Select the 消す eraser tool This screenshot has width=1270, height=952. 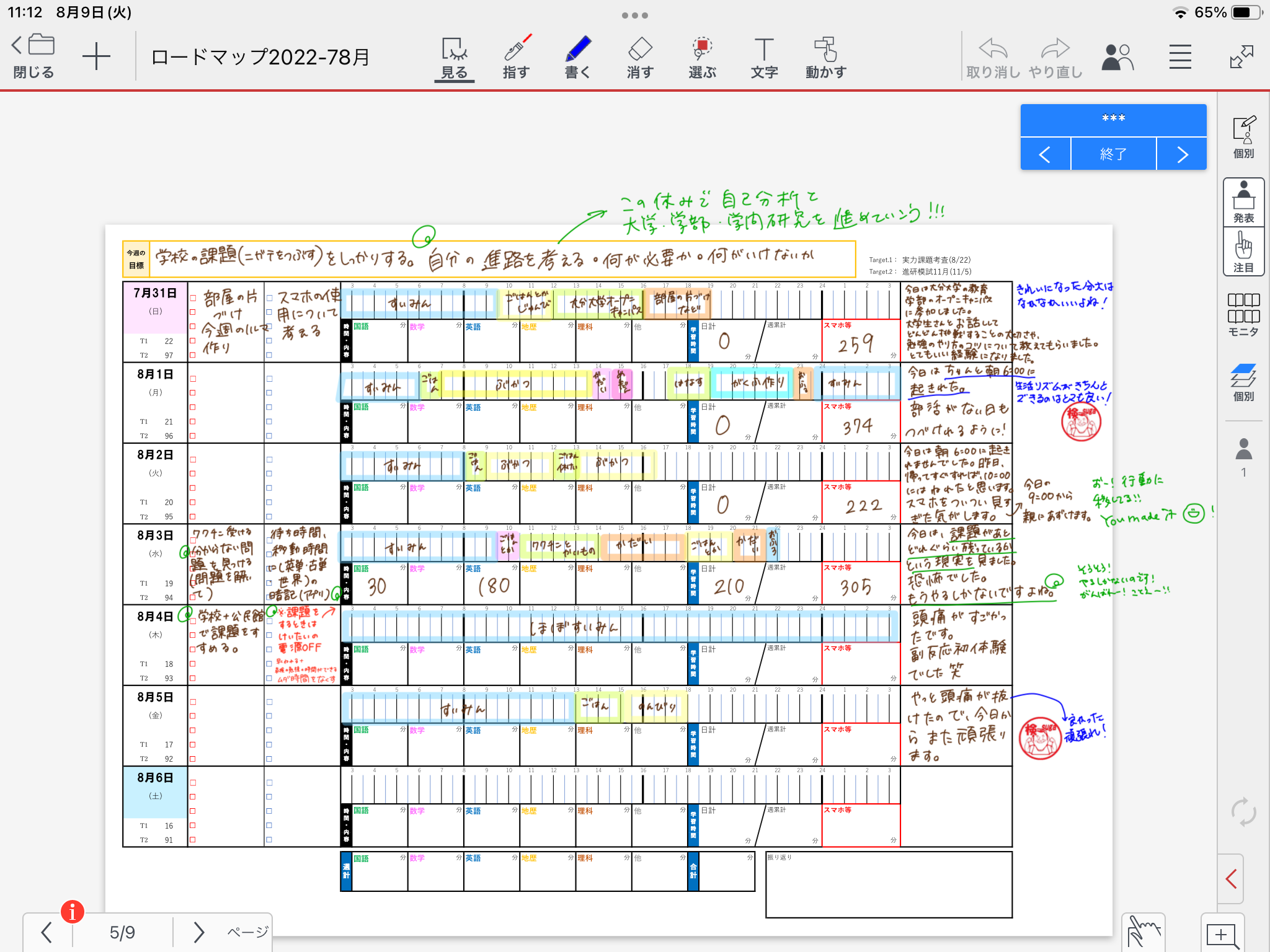coord(639,57)
